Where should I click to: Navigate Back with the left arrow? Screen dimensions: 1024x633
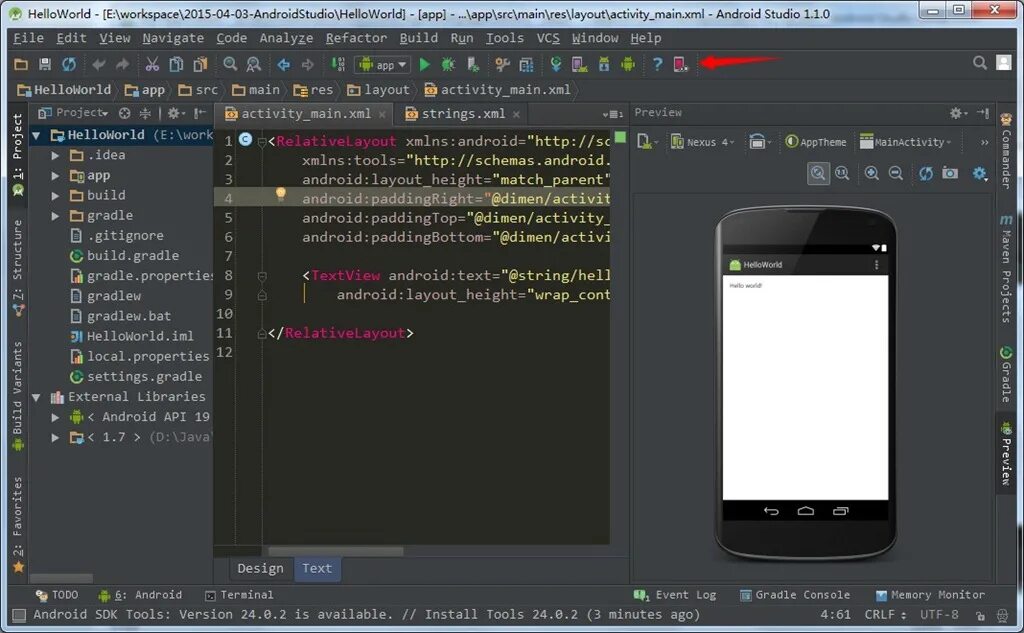283,64
